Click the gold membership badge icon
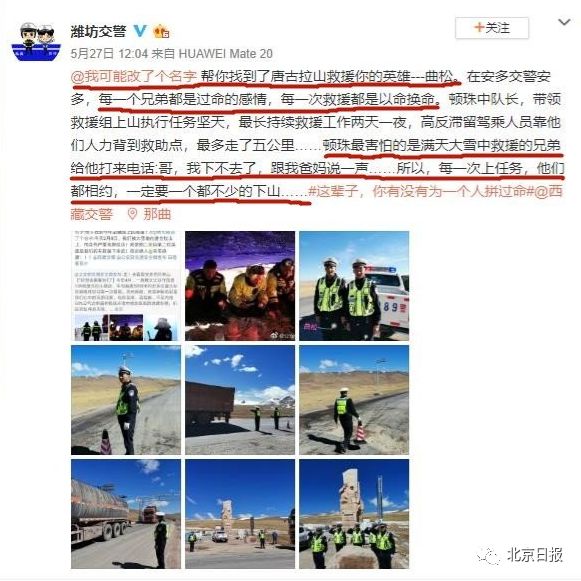Screen dimensions: 581x581 click(x=161, y=31)
